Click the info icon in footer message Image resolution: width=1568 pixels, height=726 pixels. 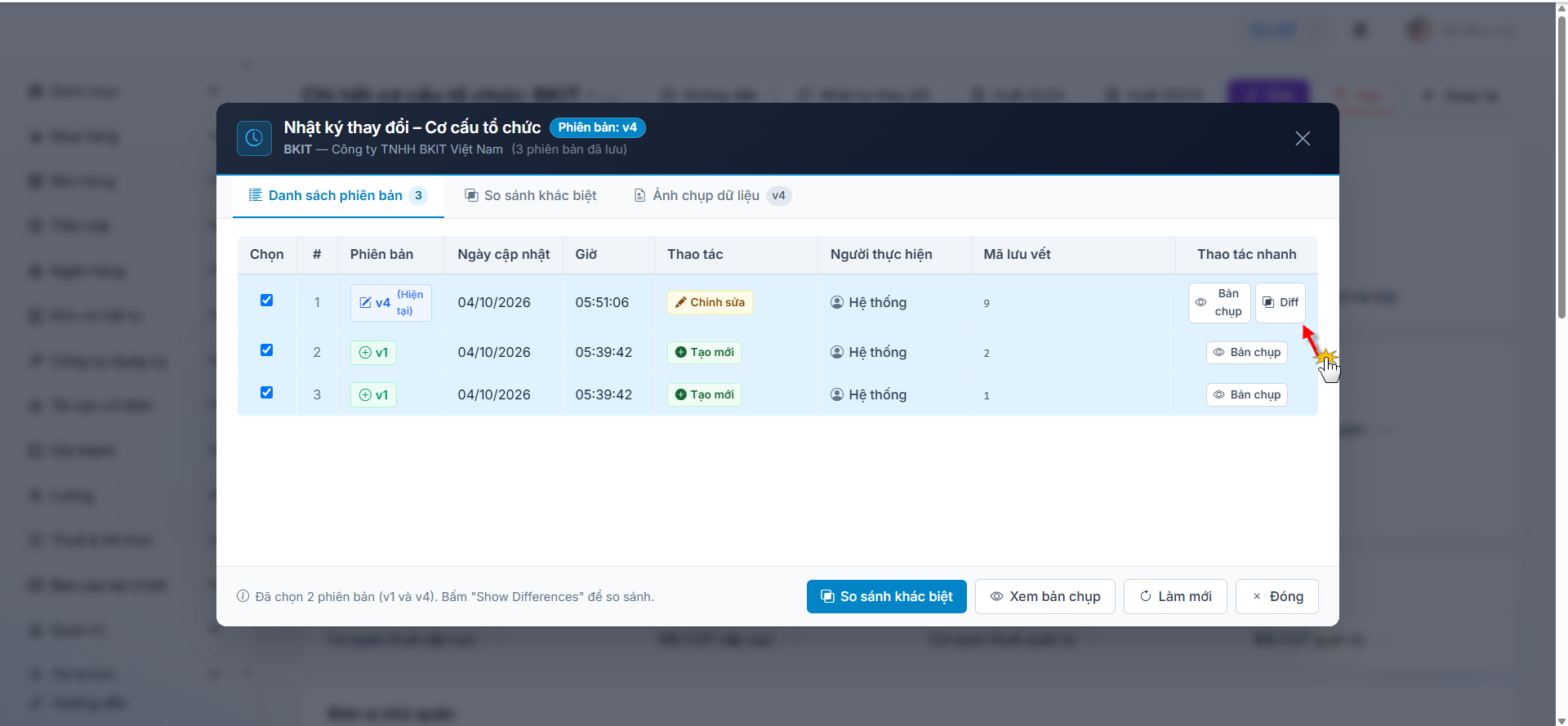[243, 596]
